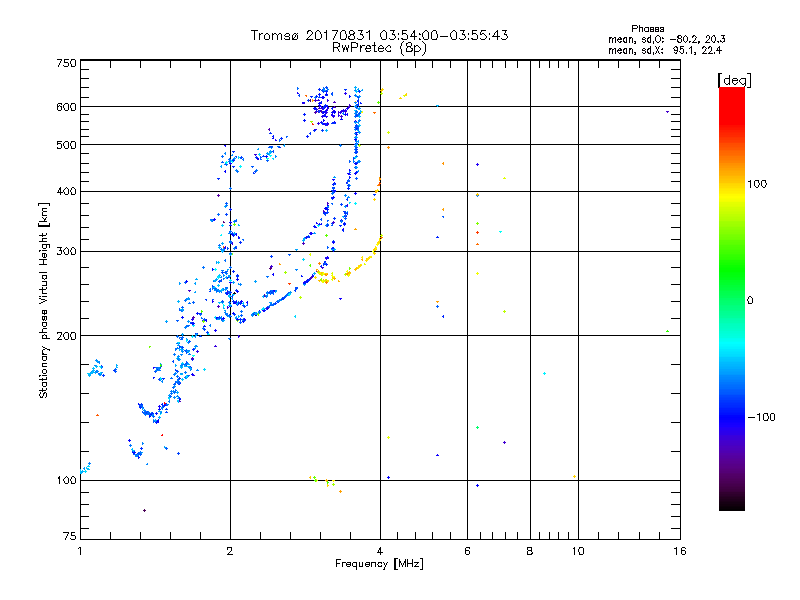The image size is (800, 600).
Task: Click the colorbar '-100' tick label
Action: [762, 417]
